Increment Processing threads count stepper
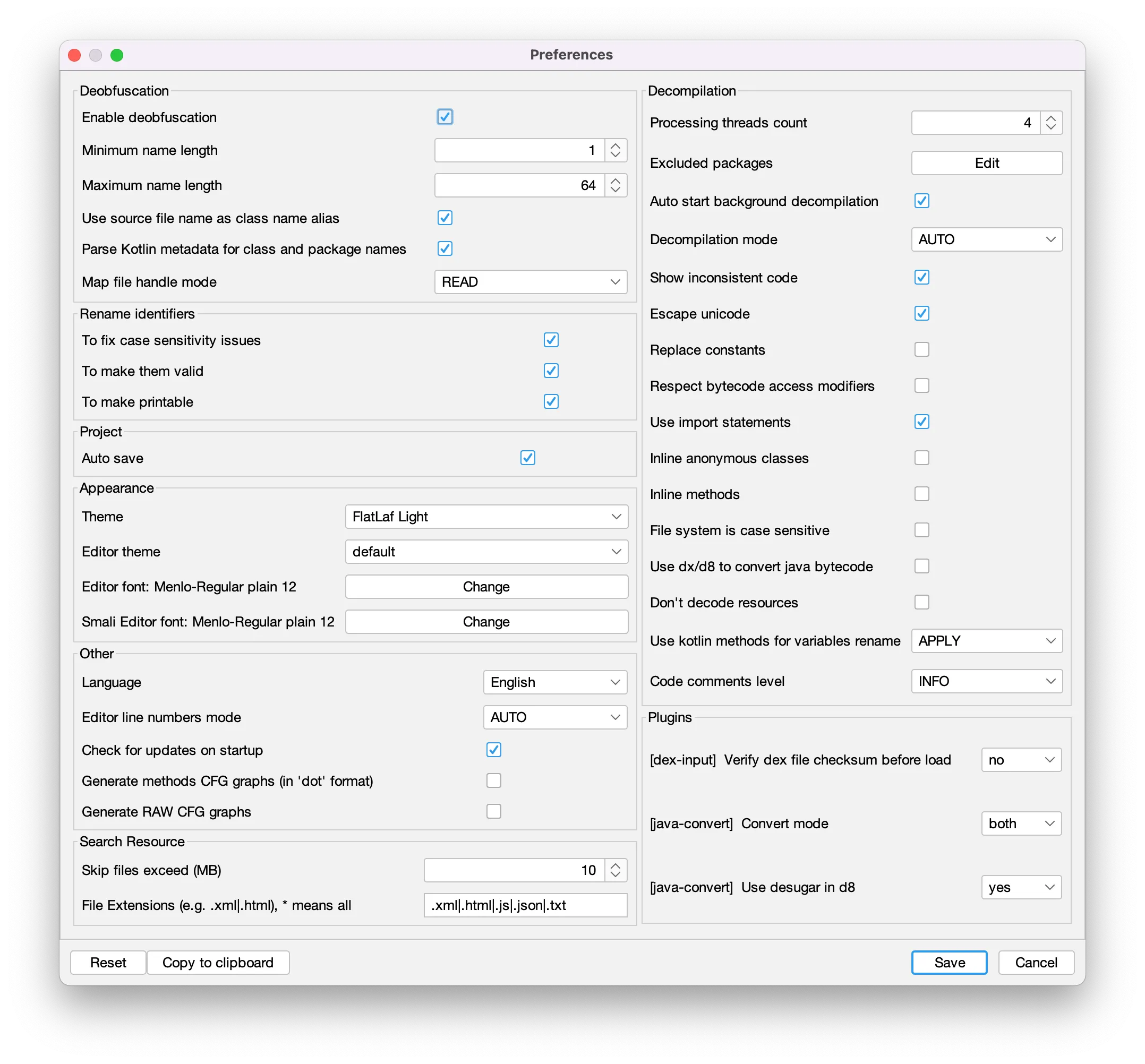Viewport: 1145px width, 1064px height. pos(1051,117)
